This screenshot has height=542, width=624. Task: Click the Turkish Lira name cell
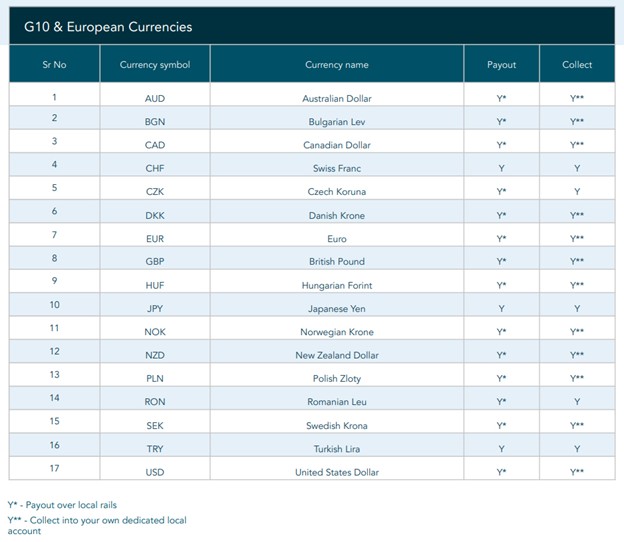pyautogui.click(x=336, y=449)
